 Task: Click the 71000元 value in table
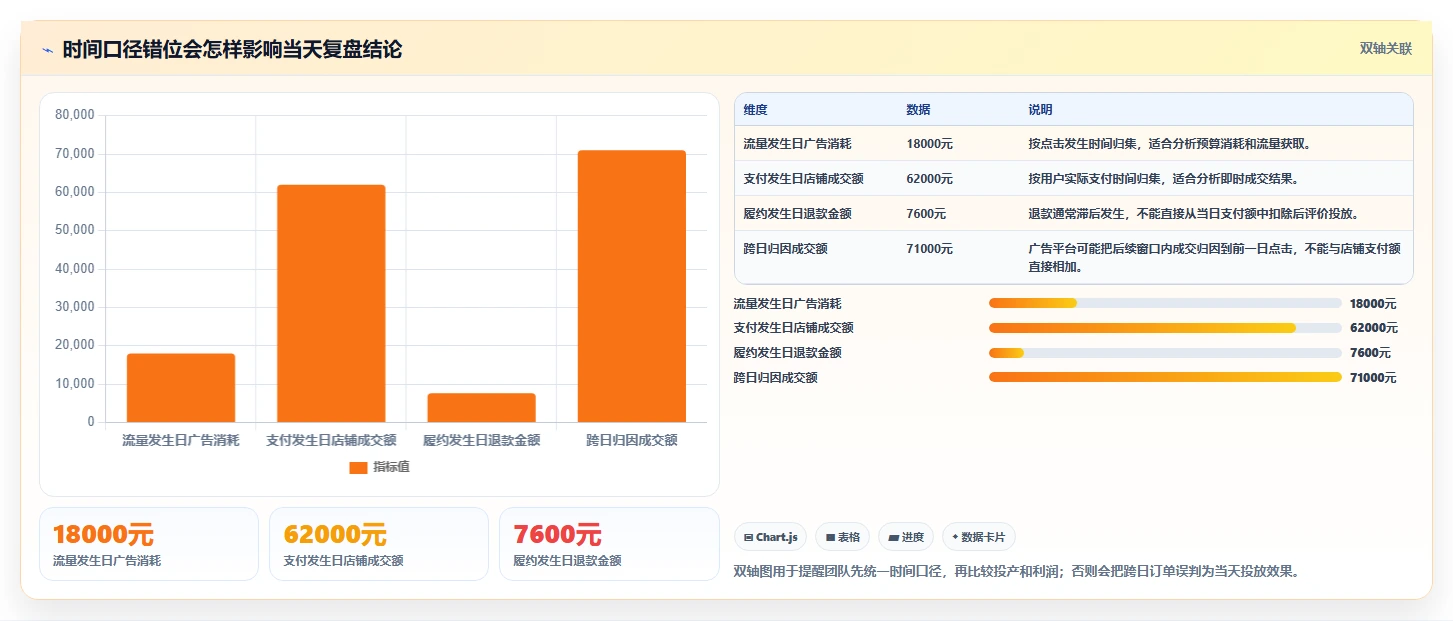tap(929, 249)
